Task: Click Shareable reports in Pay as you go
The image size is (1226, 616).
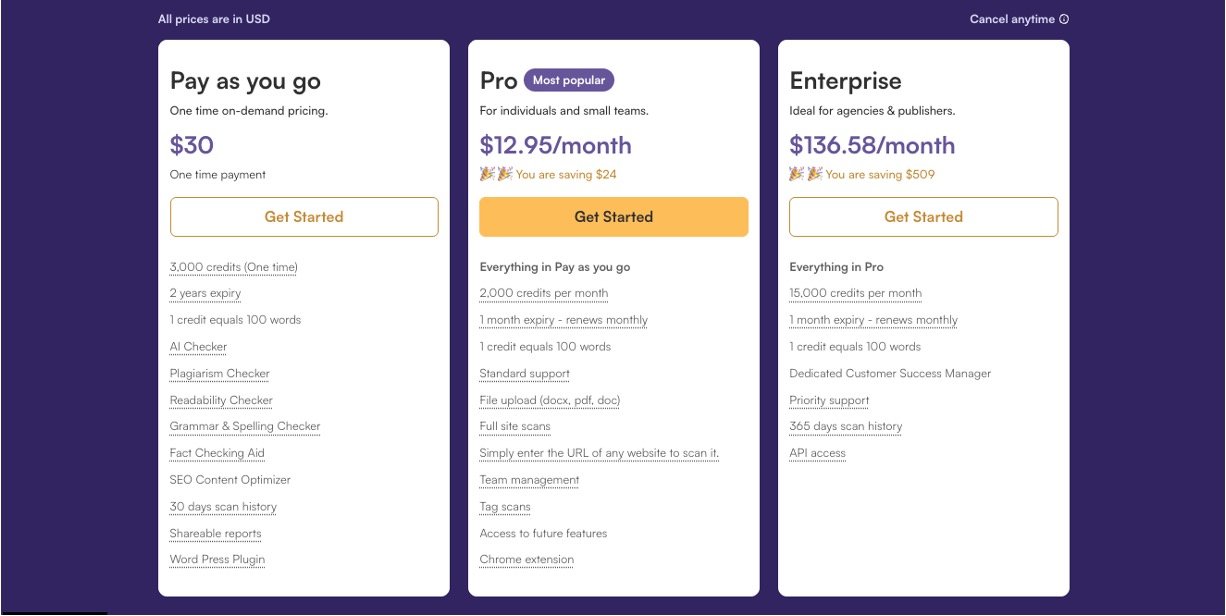Action: 215,534
